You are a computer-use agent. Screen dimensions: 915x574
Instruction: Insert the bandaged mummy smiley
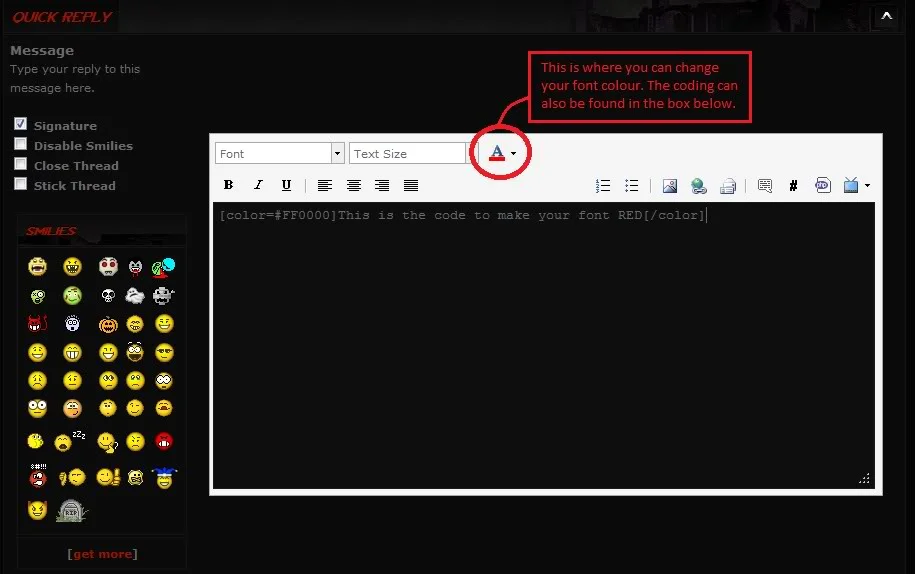point(163,296)
